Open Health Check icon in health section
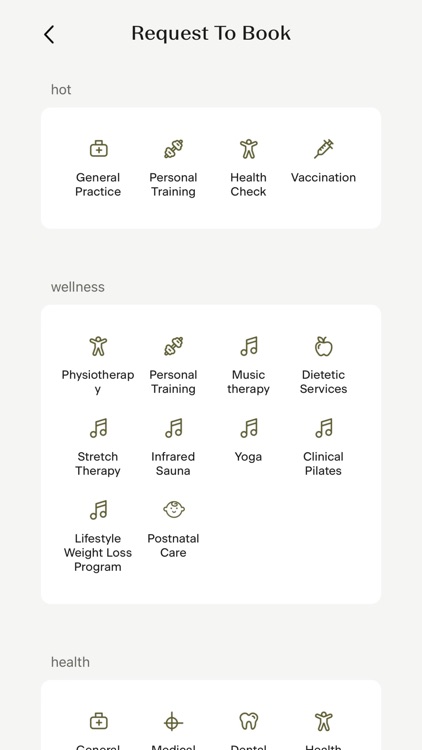Image resolution: width=422 pixels, height=750 pixels. pyautogui.click(x=324, y=721)
